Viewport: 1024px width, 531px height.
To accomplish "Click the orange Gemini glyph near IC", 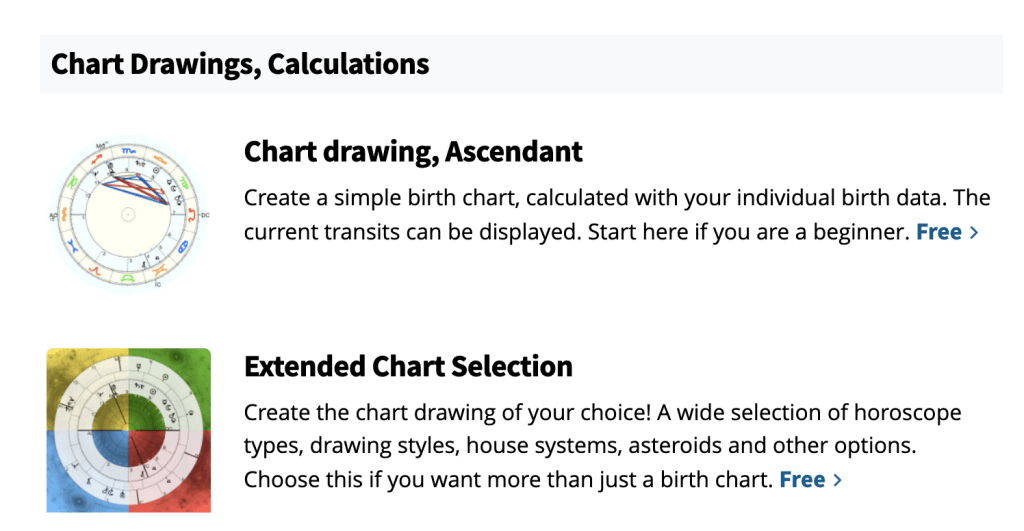I will [160, 270].
